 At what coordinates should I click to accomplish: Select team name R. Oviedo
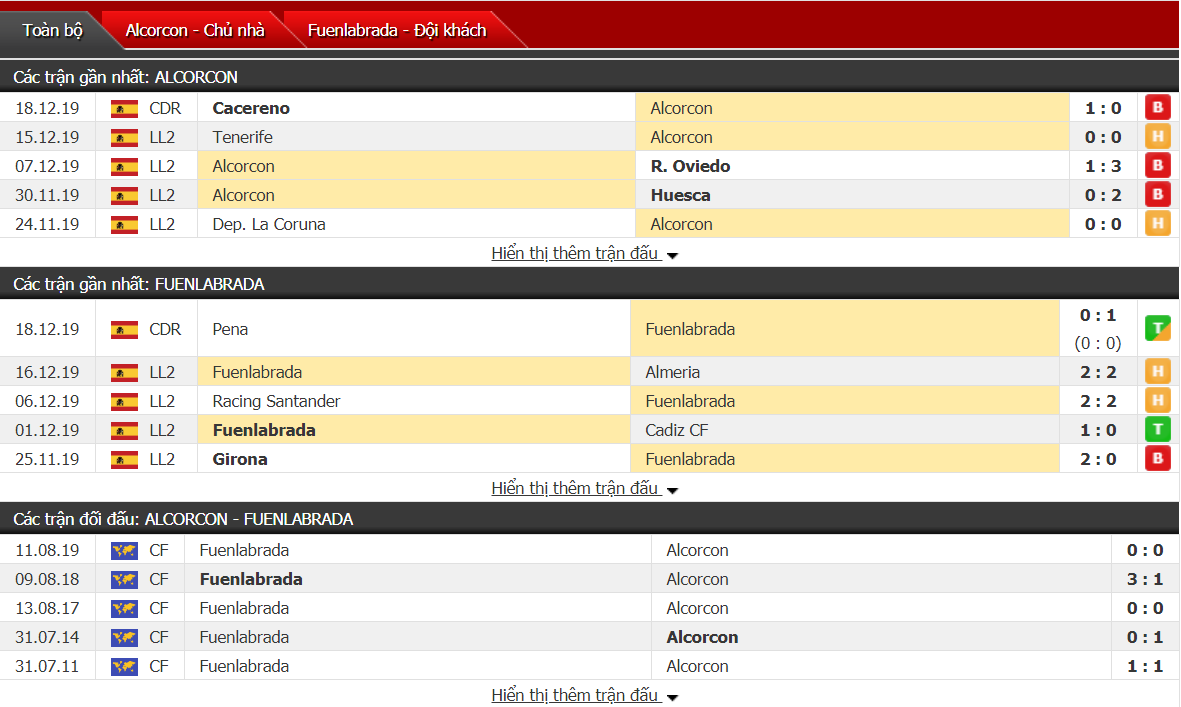[691, 166]
